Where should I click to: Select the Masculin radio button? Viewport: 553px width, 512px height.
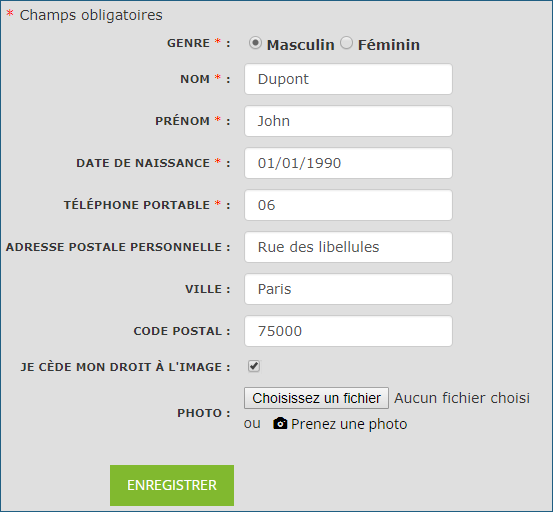click(x=255, y=43)
